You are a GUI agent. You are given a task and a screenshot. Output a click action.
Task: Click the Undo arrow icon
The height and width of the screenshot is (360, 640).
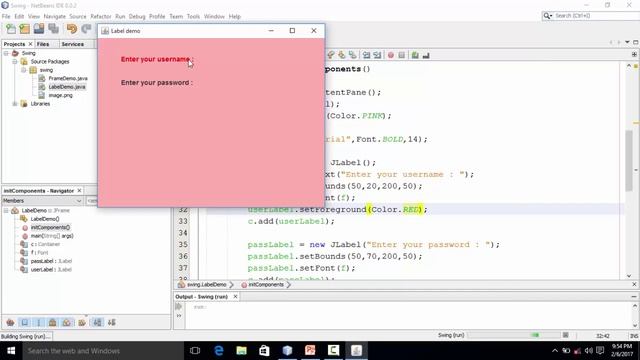(x=72, y=29)
